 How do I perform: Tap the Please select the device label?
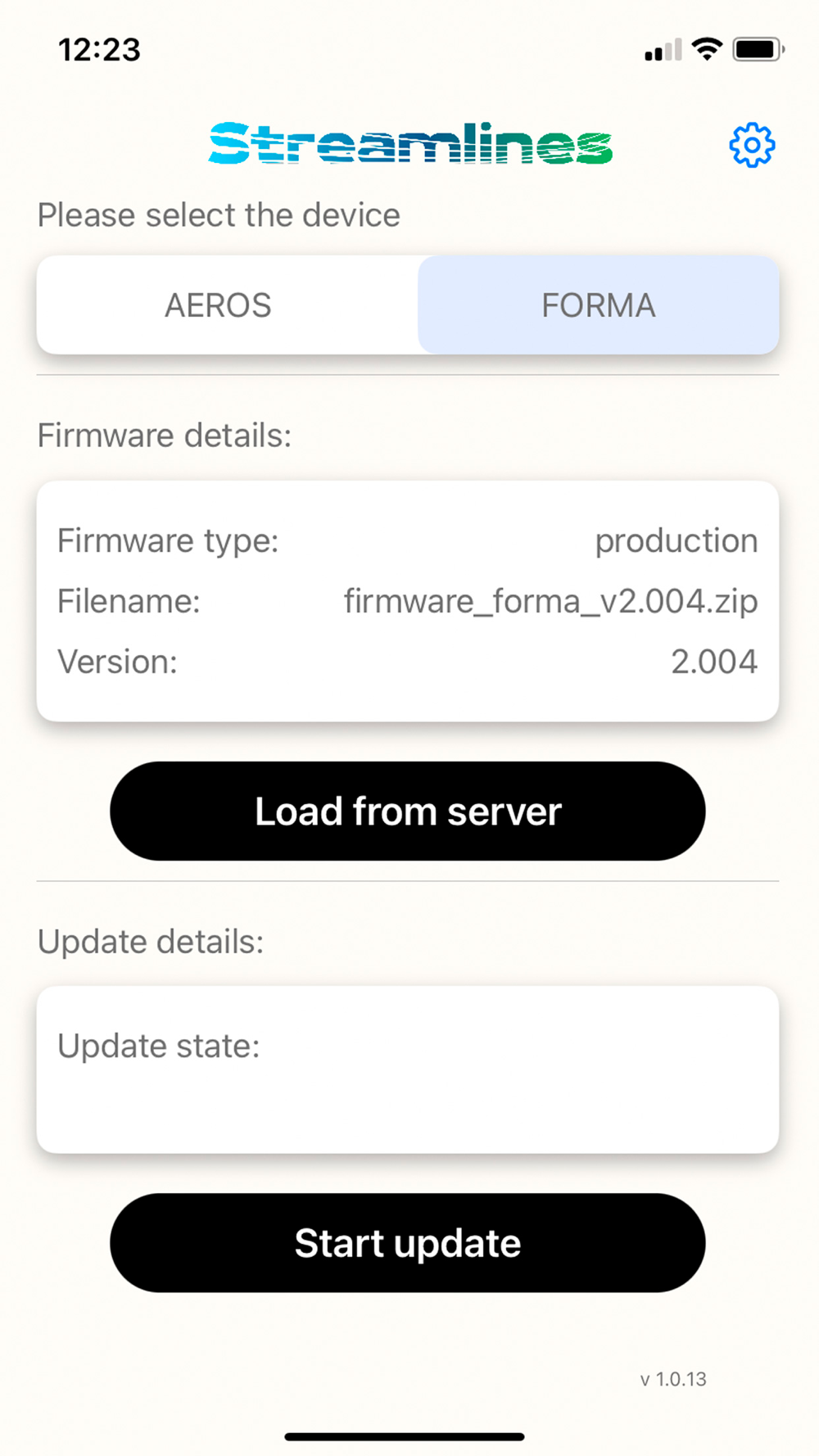coord(219,215)
